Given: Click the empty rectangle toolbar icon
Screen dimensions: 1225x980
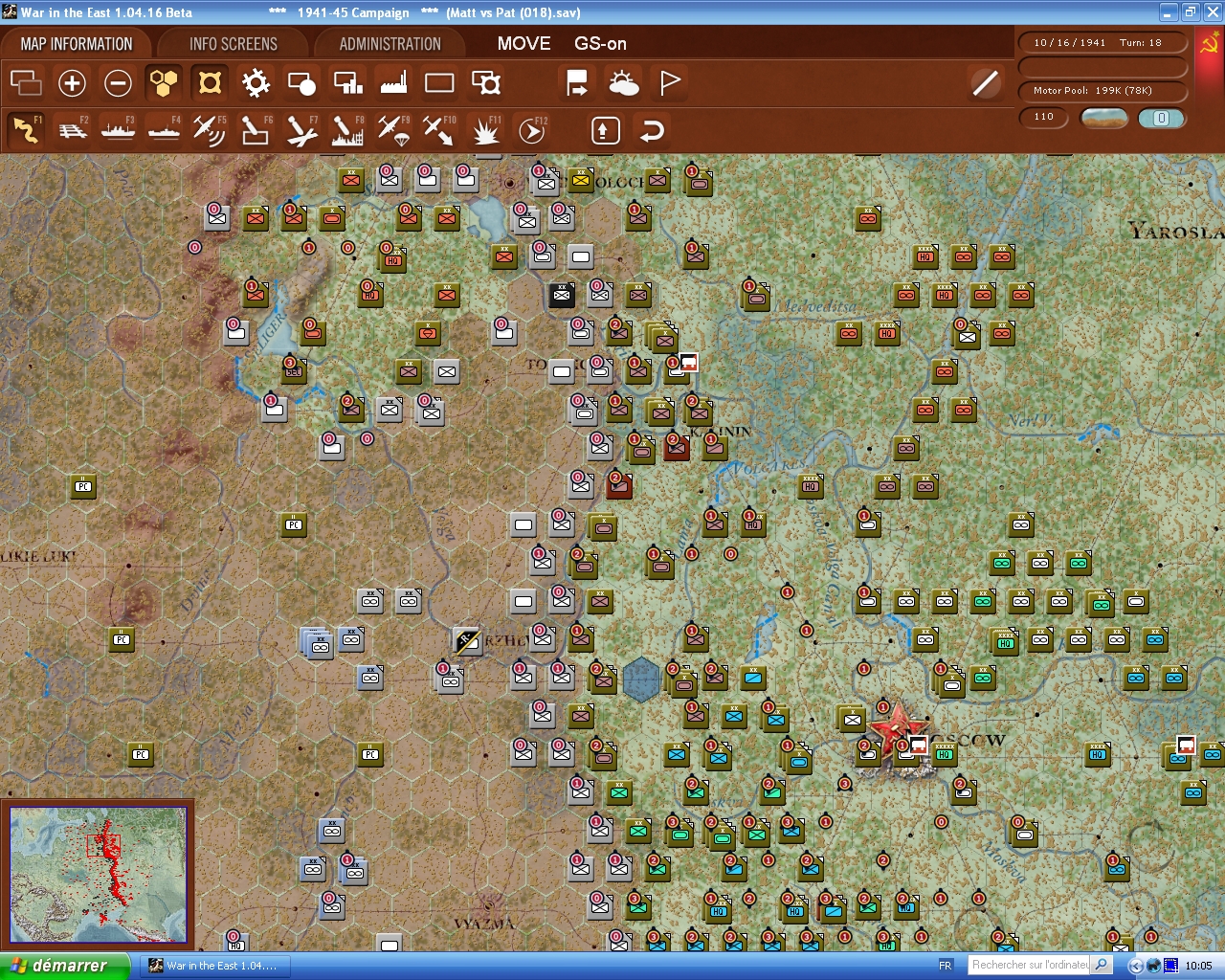Looking at the screenshot, I should (439, 83).
